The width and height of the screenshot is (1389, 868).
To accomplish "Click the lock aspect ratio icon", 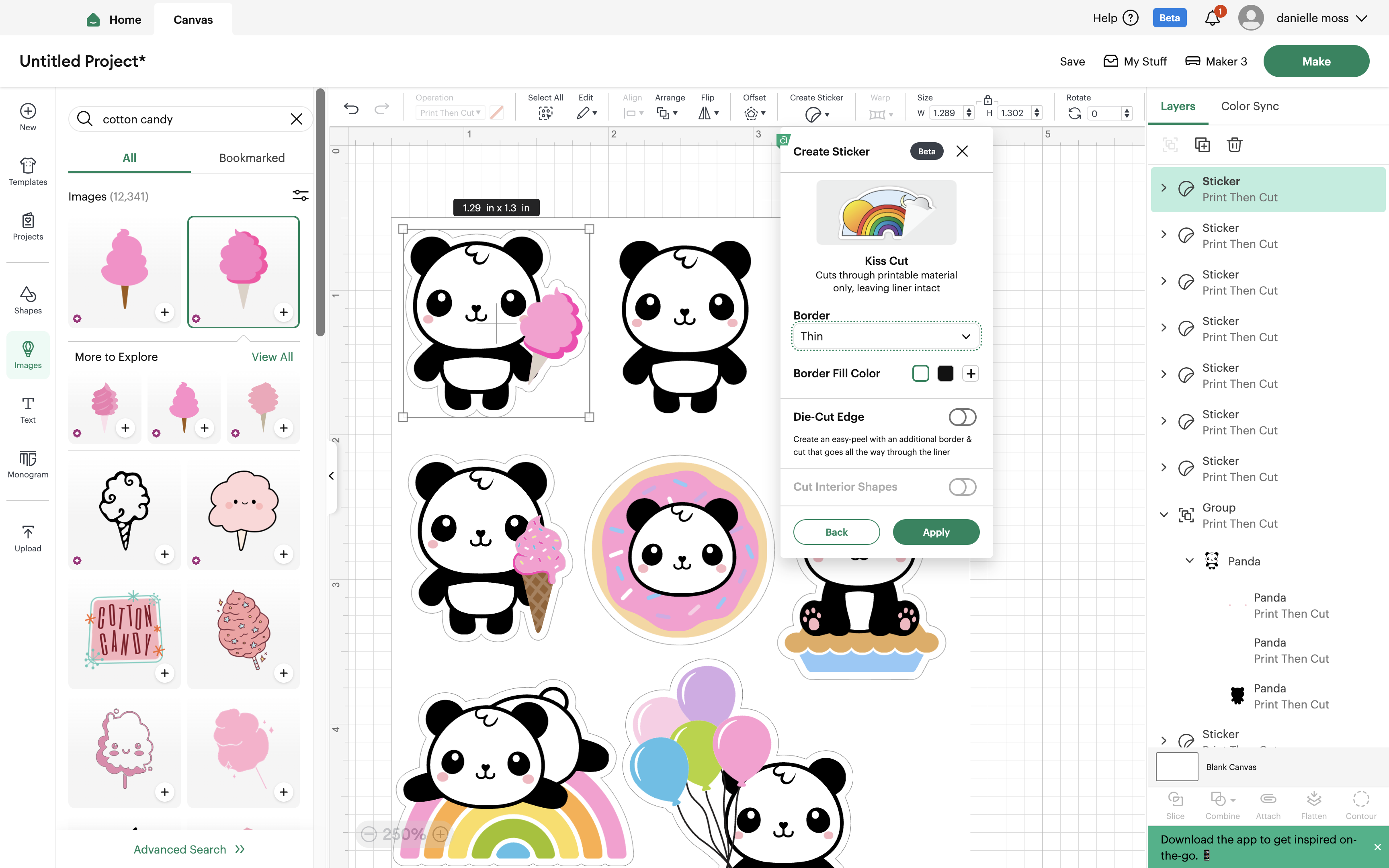I will coord(988,100).
